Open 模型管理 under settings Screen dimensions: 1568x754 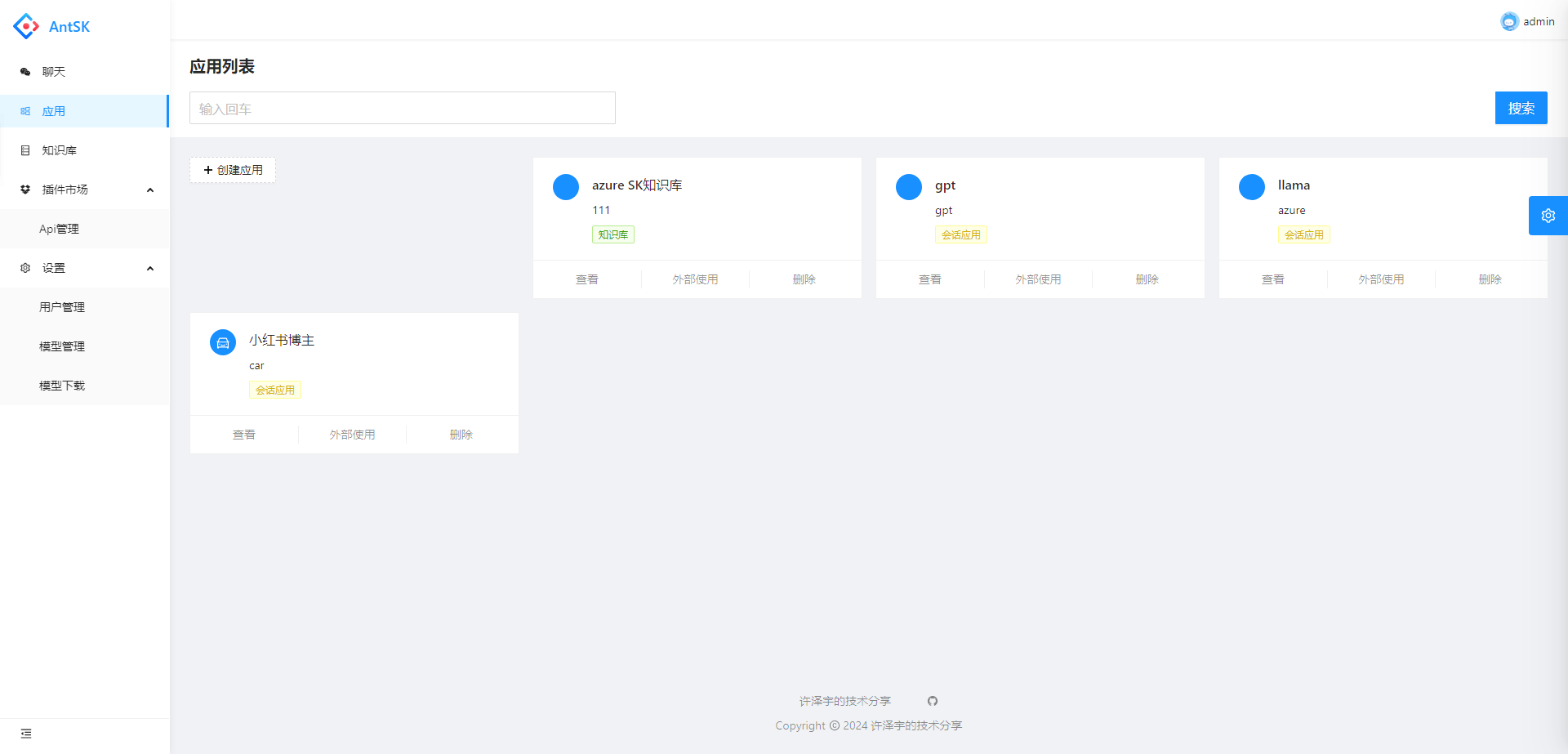coord(62,346)
